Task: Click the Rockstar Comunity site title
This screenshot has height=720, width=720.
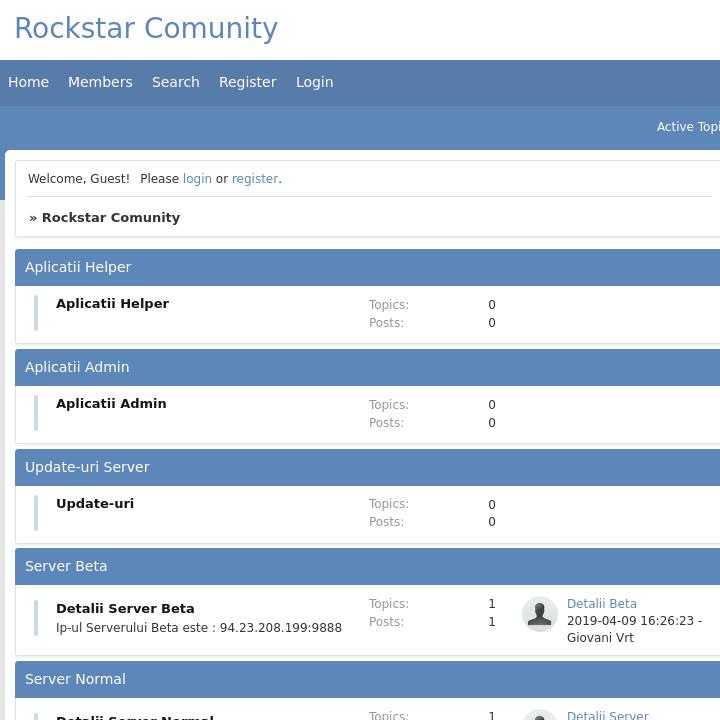Action: pos(146,29)
